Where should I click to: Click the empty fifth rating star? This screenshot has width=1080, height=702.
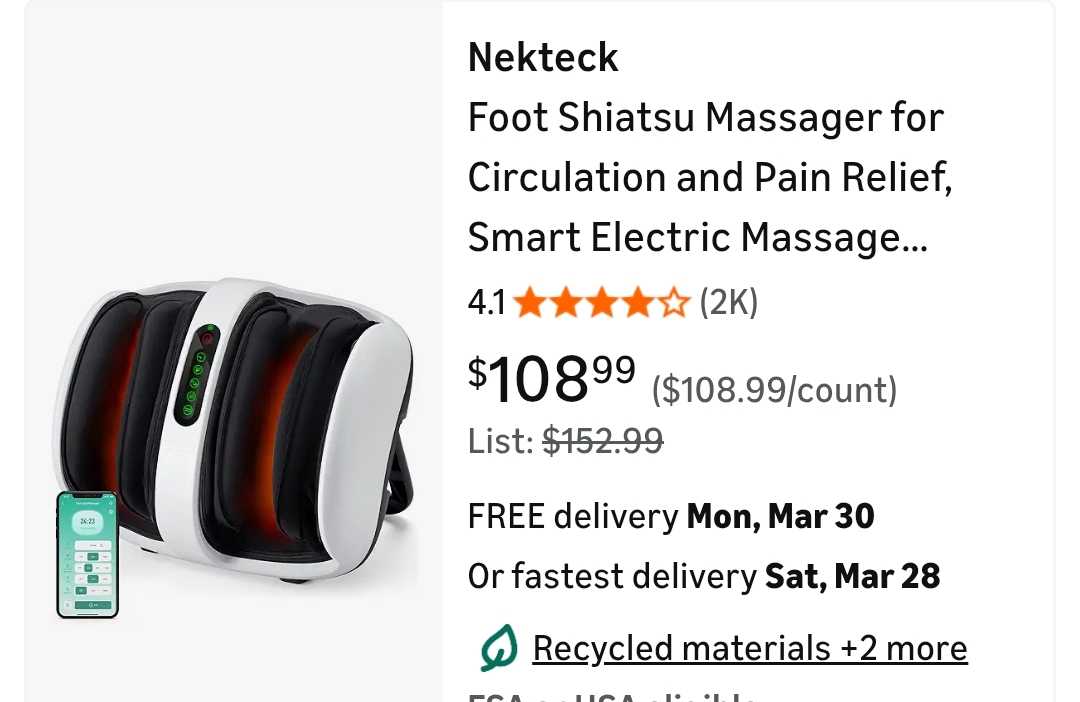pos(675,302)
